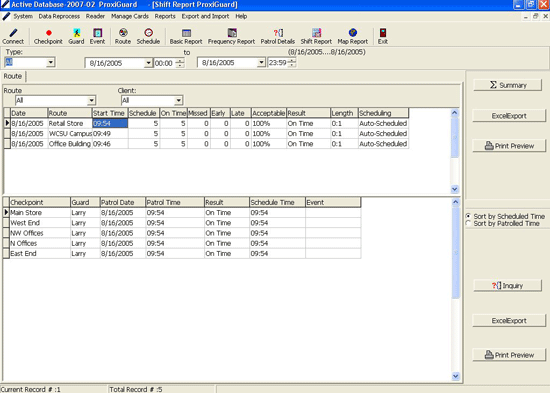Open the Export and Import menu

pos(205,16)
